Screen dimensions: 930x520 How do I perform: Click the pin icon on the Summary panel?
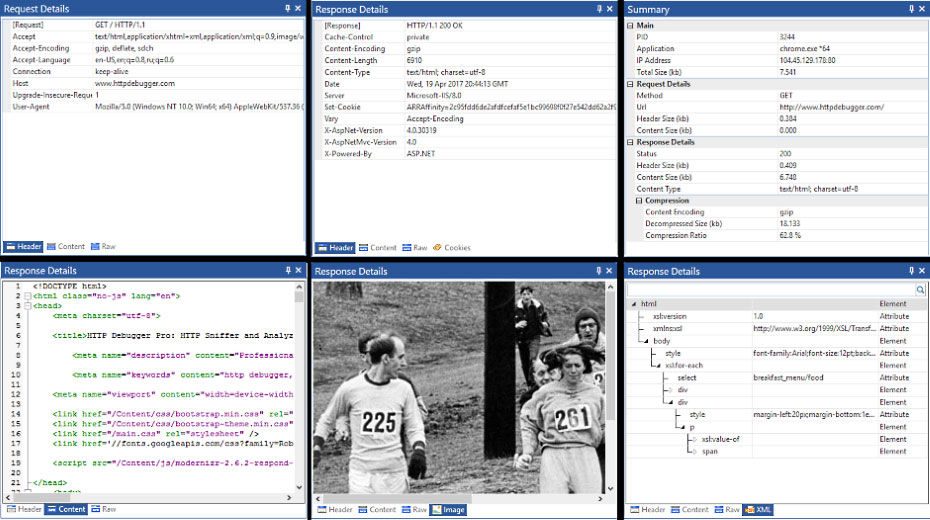tap(908, 8)
